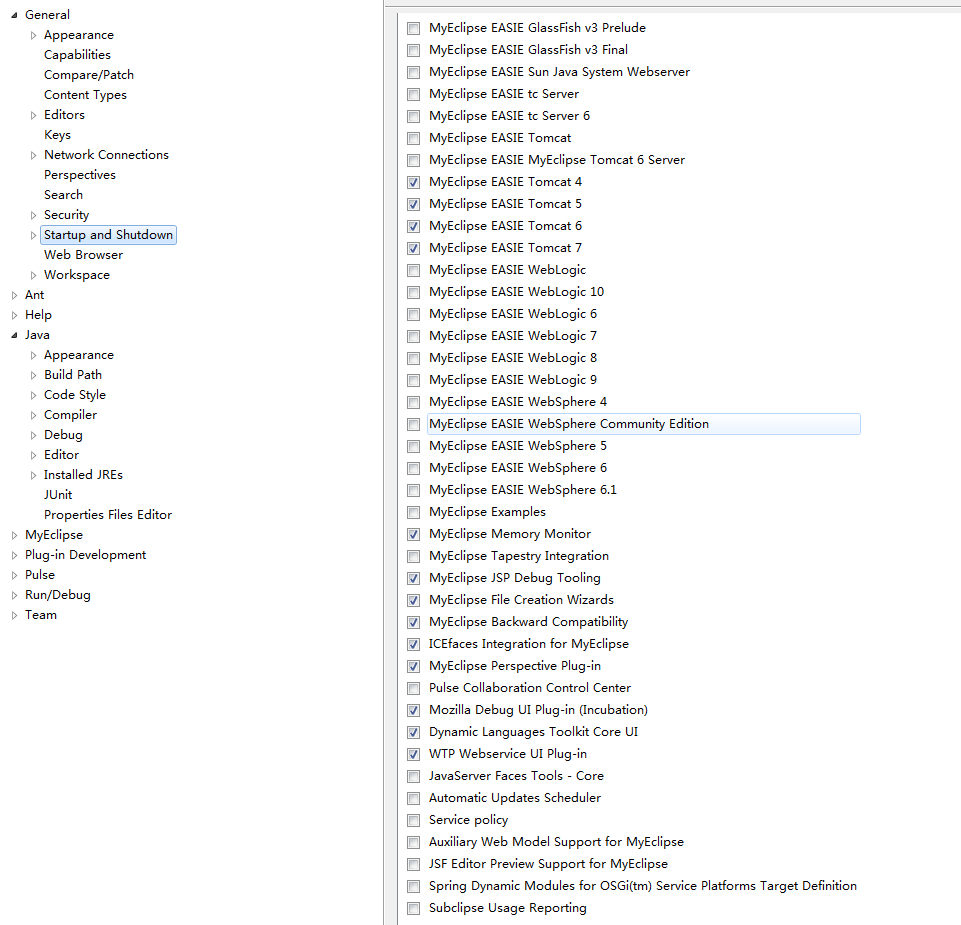This screenshot has height=925, width=961.
Task: Select Code Style tree item
Action: pyautogui.click(x=75, y=395)
